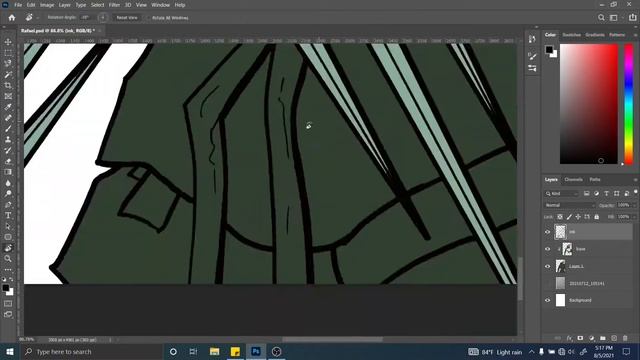Create a new group folder icon

602,338
